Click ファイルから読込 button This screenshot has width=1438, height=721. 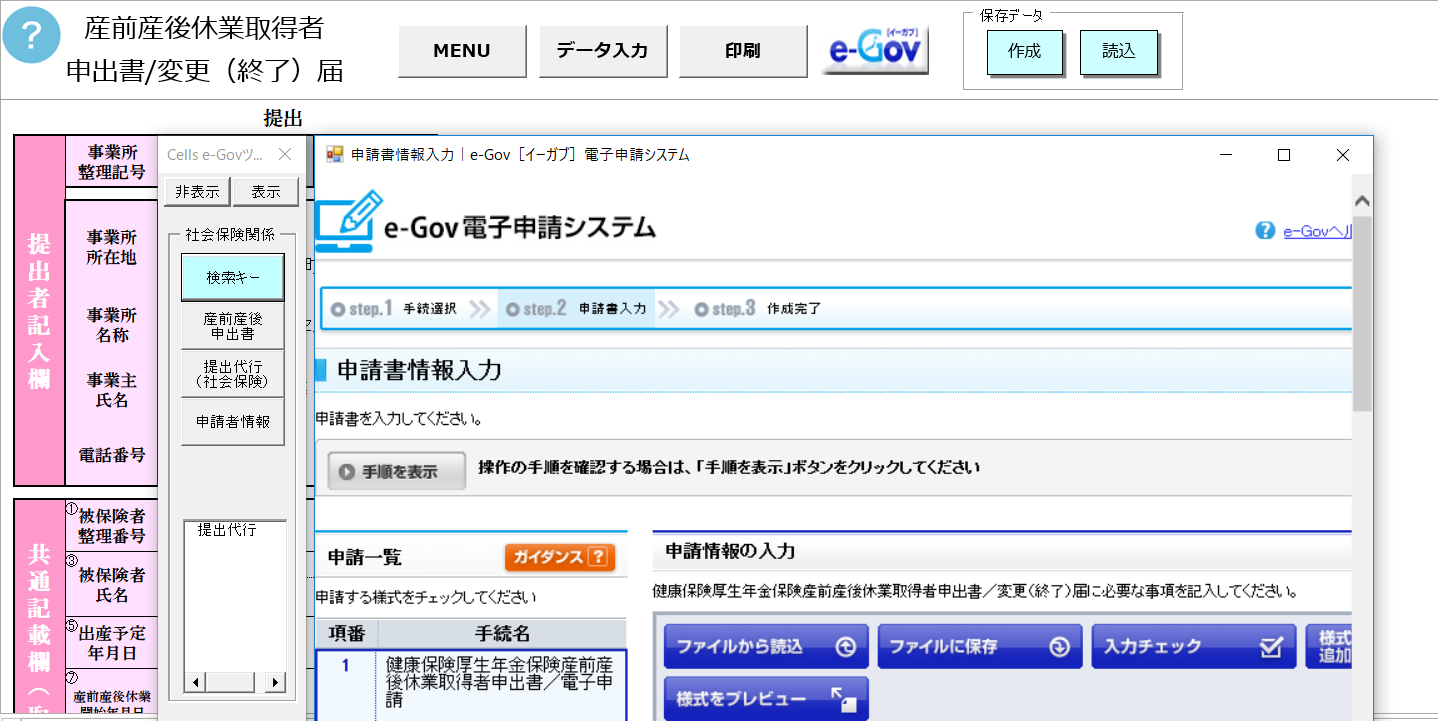[767, 647]
